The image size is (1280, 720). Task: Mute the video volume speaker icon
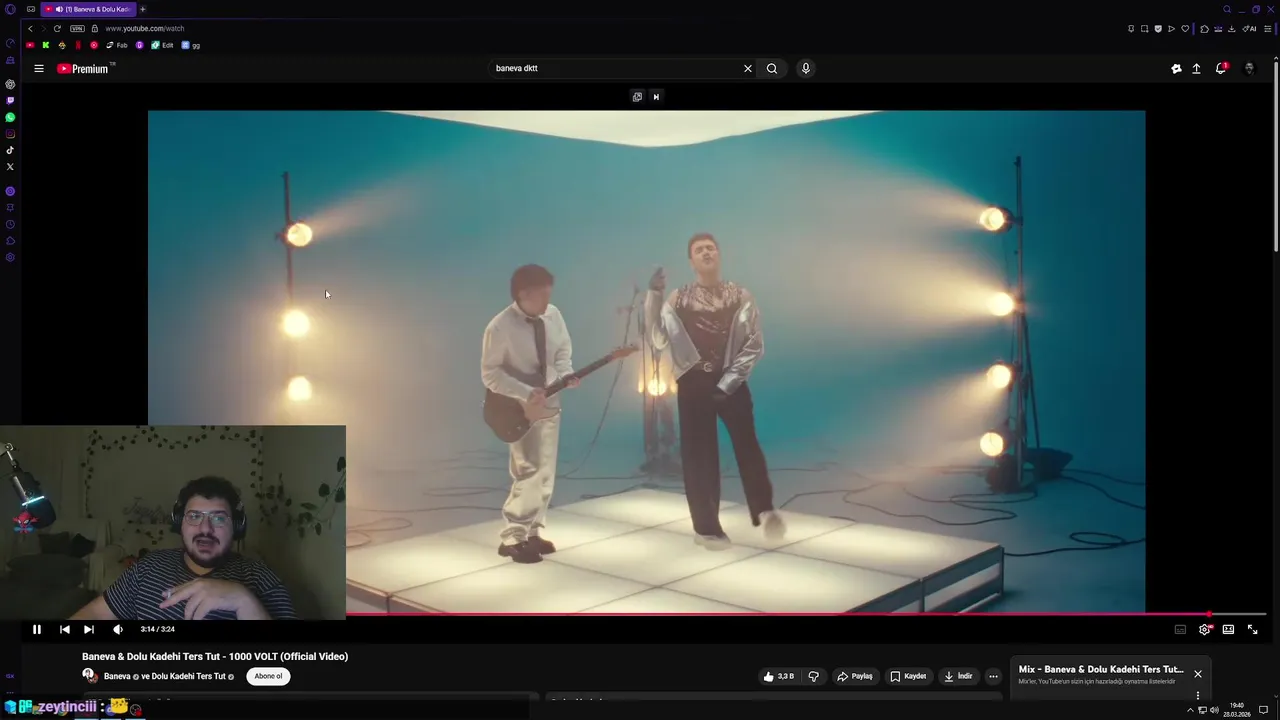[x=118, y=629]
